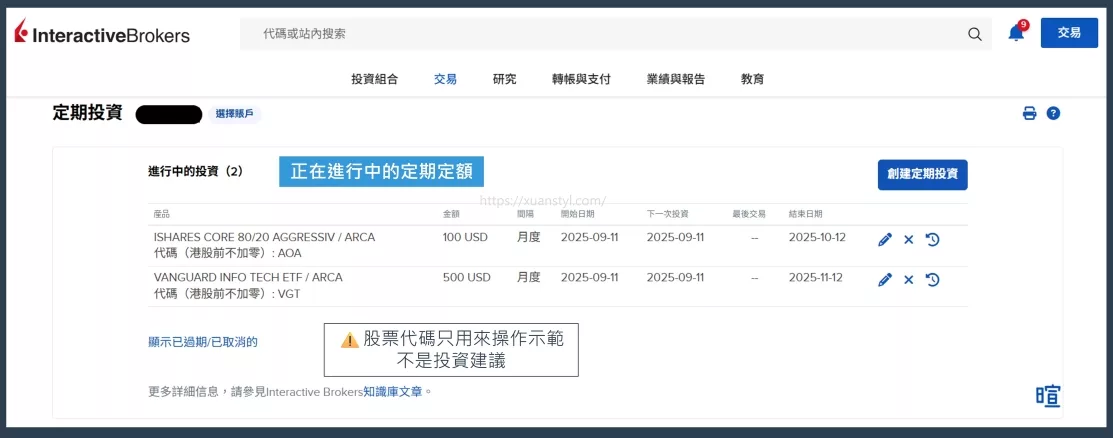The image size is (1113, 438).
Task: Open the notifications bell
Action: coord(1017,33)
